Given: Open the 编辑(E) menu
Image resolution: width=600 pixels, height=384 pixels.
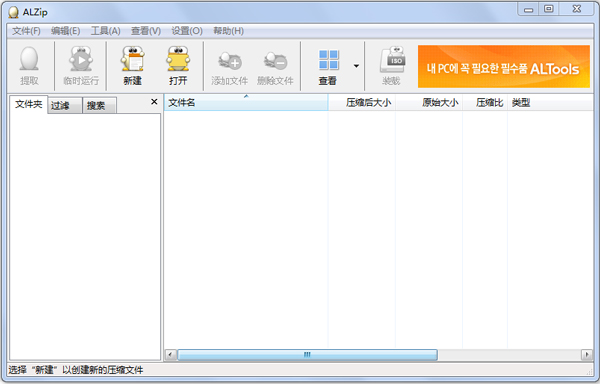Looking at the screenshot, I should [65, 31].
